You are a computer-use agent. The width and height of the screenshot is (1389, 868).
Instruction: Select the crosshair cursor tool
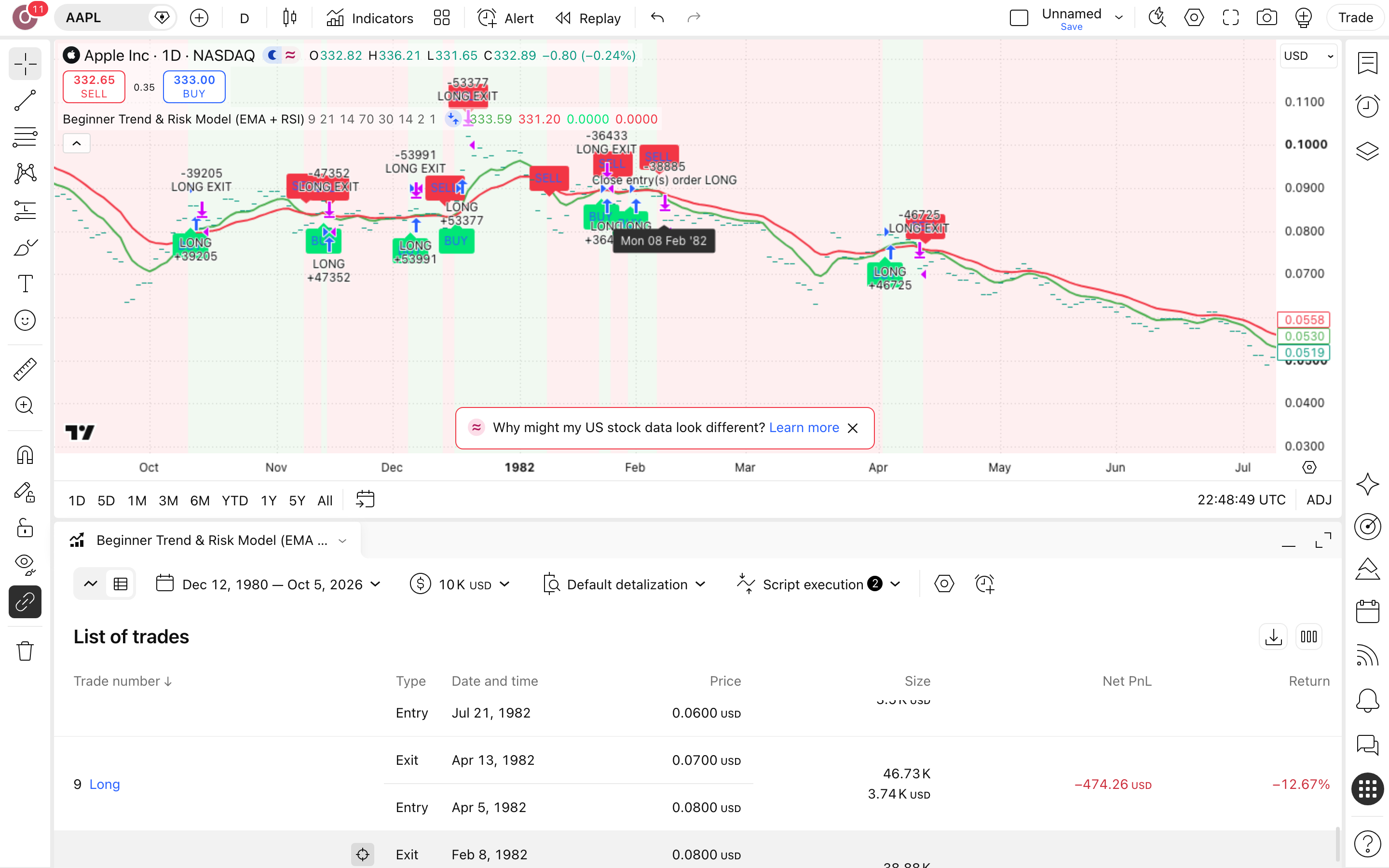tap(25, 64)
